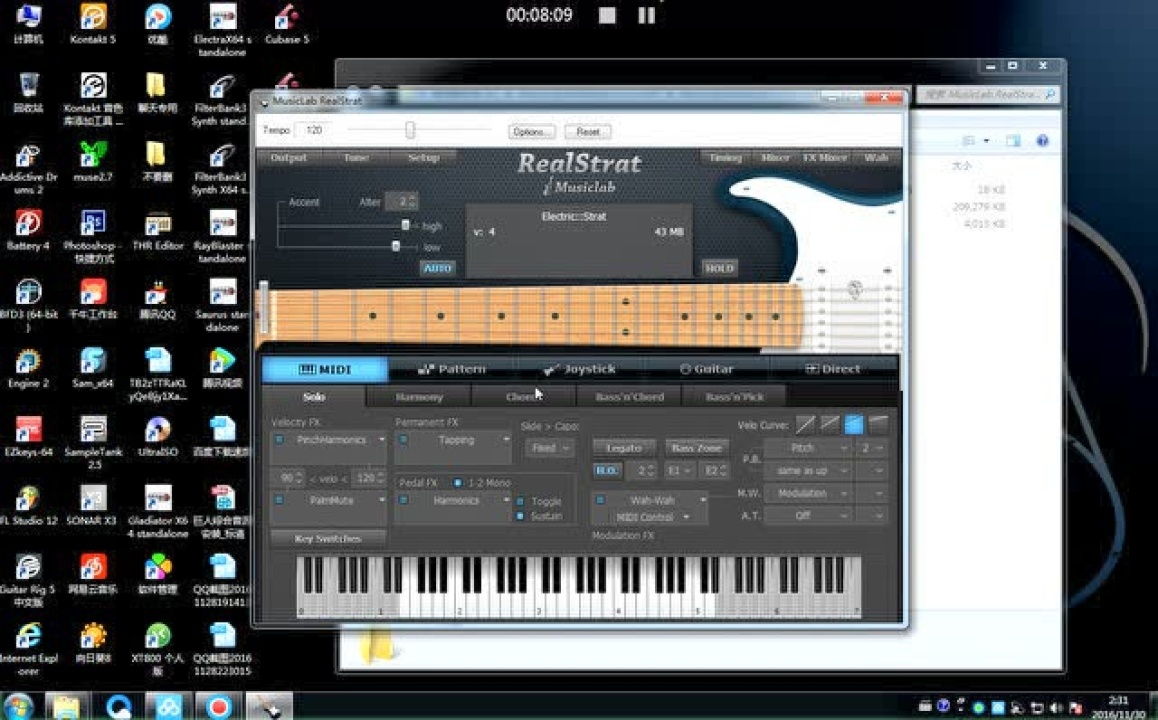Open the Key Switches panel
The height and width of the screenshot is (720, 1158).
click(x=328, y=538)
